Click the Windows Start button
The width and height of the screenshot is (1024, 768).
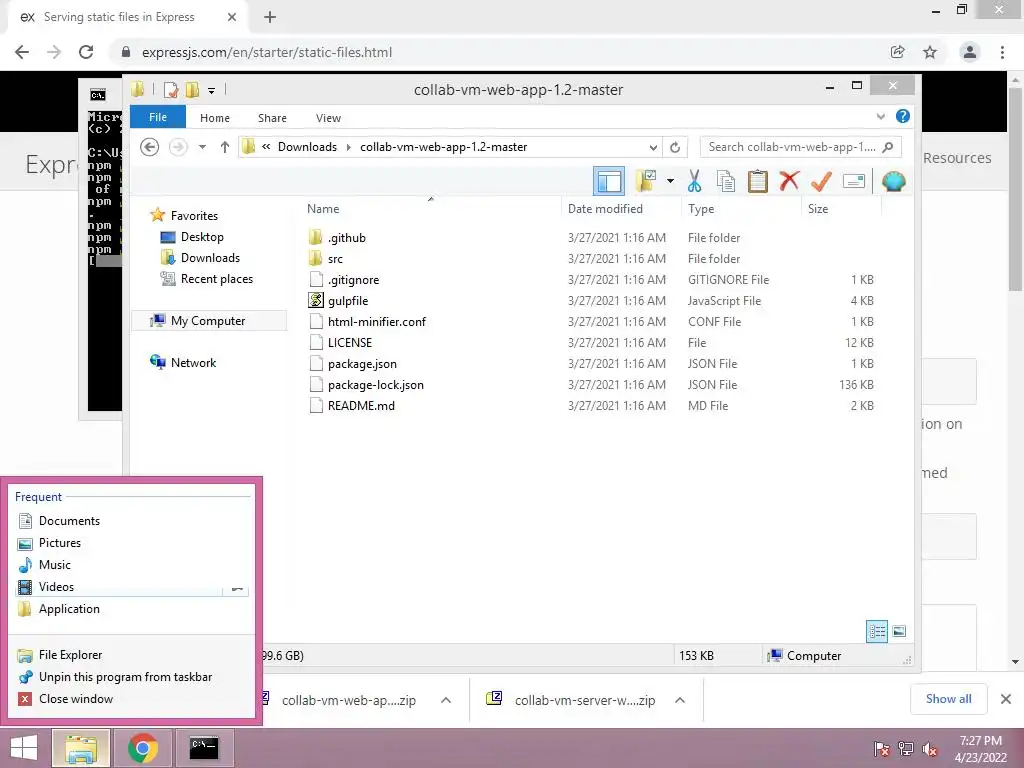pyautogui.click(x=24, y=748)
